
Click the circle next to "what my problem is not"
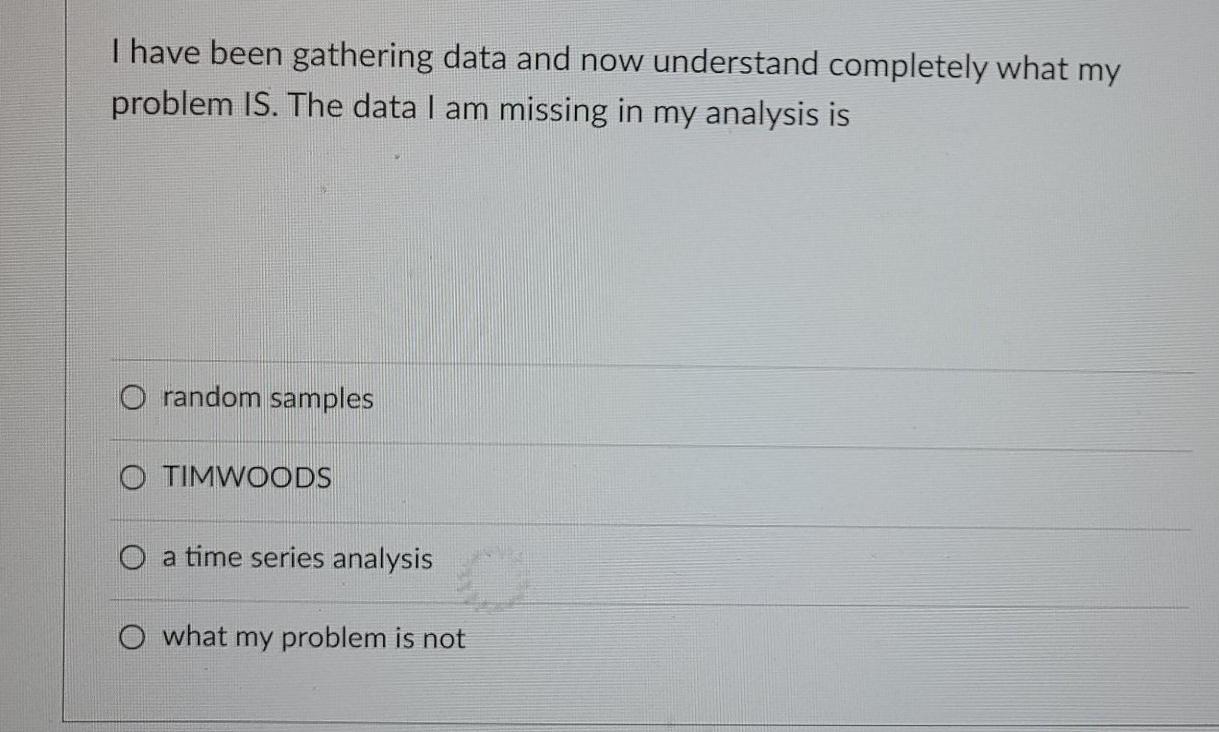(134, 637)
